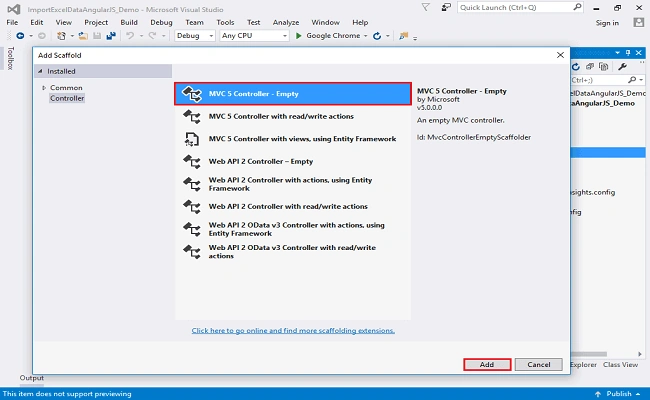
Task: Select Web API 2 Controller with read/write actions
Action: pyautogui.click(x=293, y=206)
